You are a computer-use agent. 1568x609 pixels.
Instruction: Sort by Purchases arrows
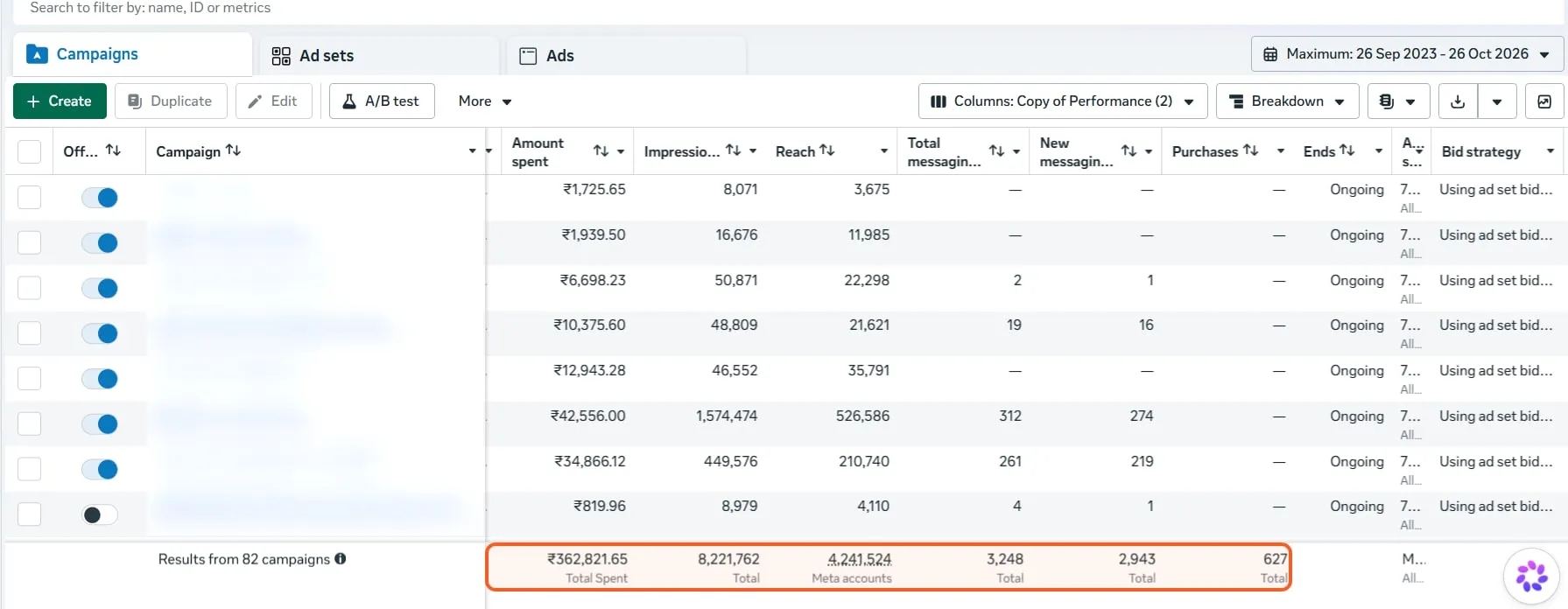[1250, 150]
